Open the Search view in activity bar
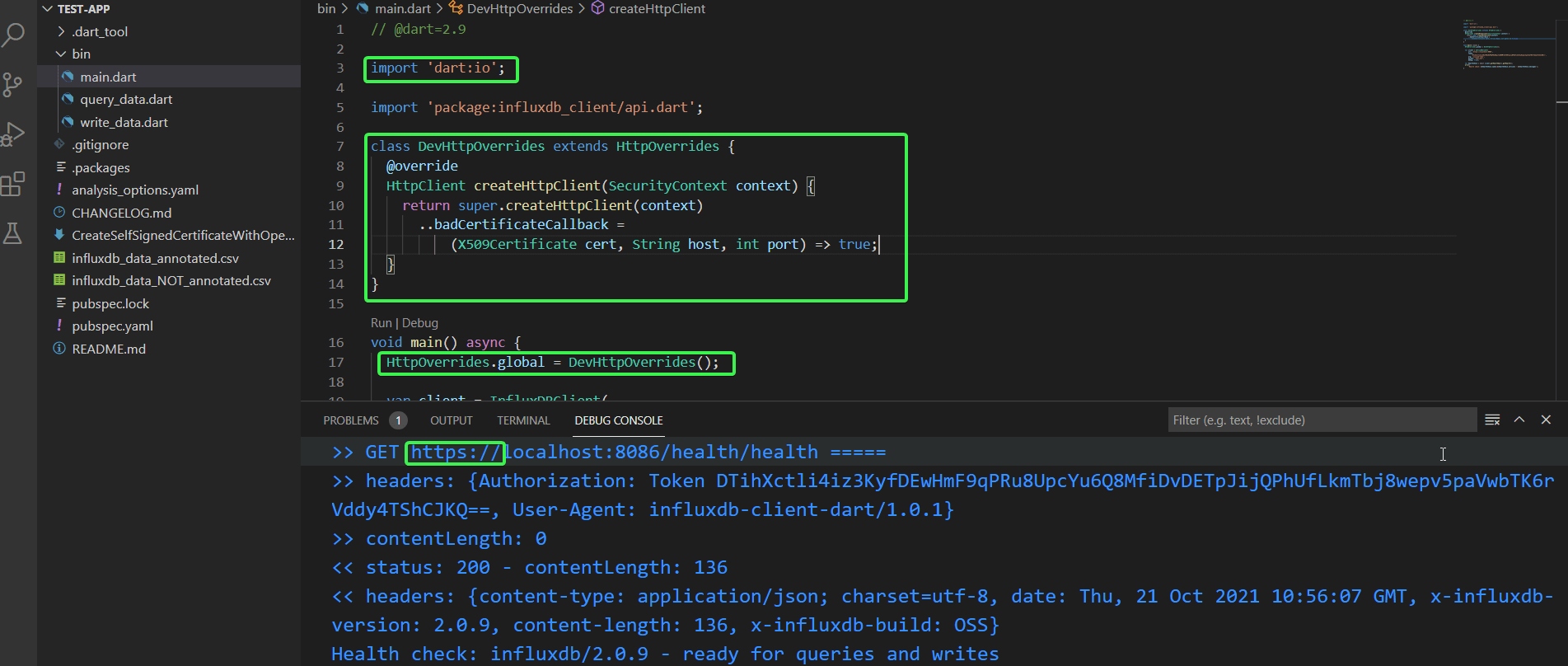The width and height of the screenshot is (1568, 666). pyautogui.click(x=14, y=35)
